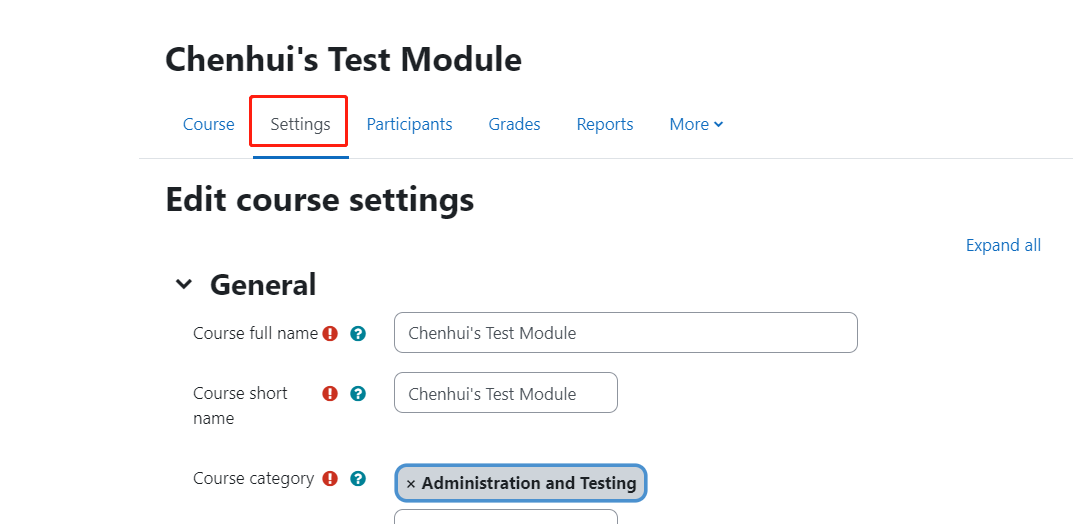Screen dimensions: 1085x524
Task: Select the Settings tab
Action: tap(300, 124)
